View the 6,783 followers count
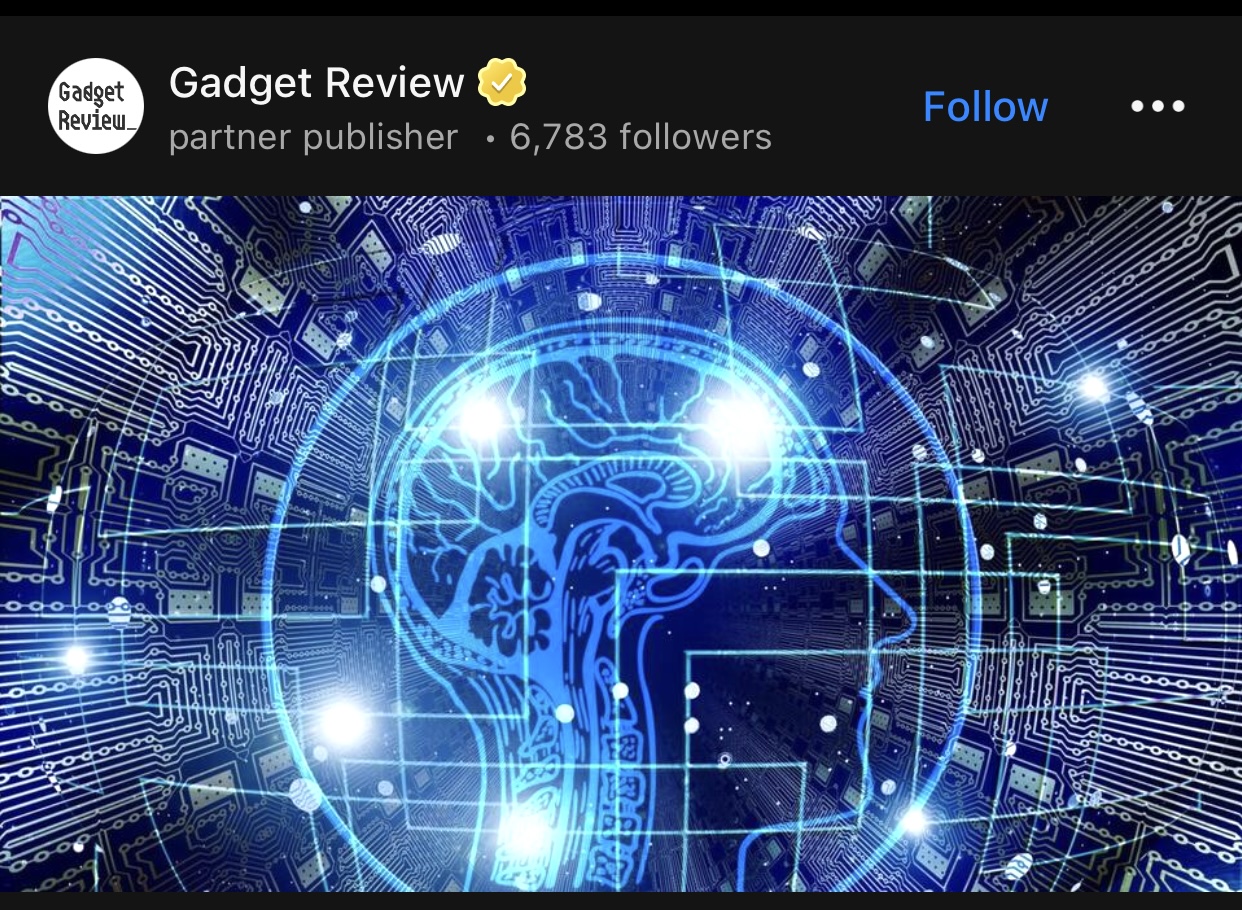The height and width of the screenshot is (910, 1242). tap(641, 137)
